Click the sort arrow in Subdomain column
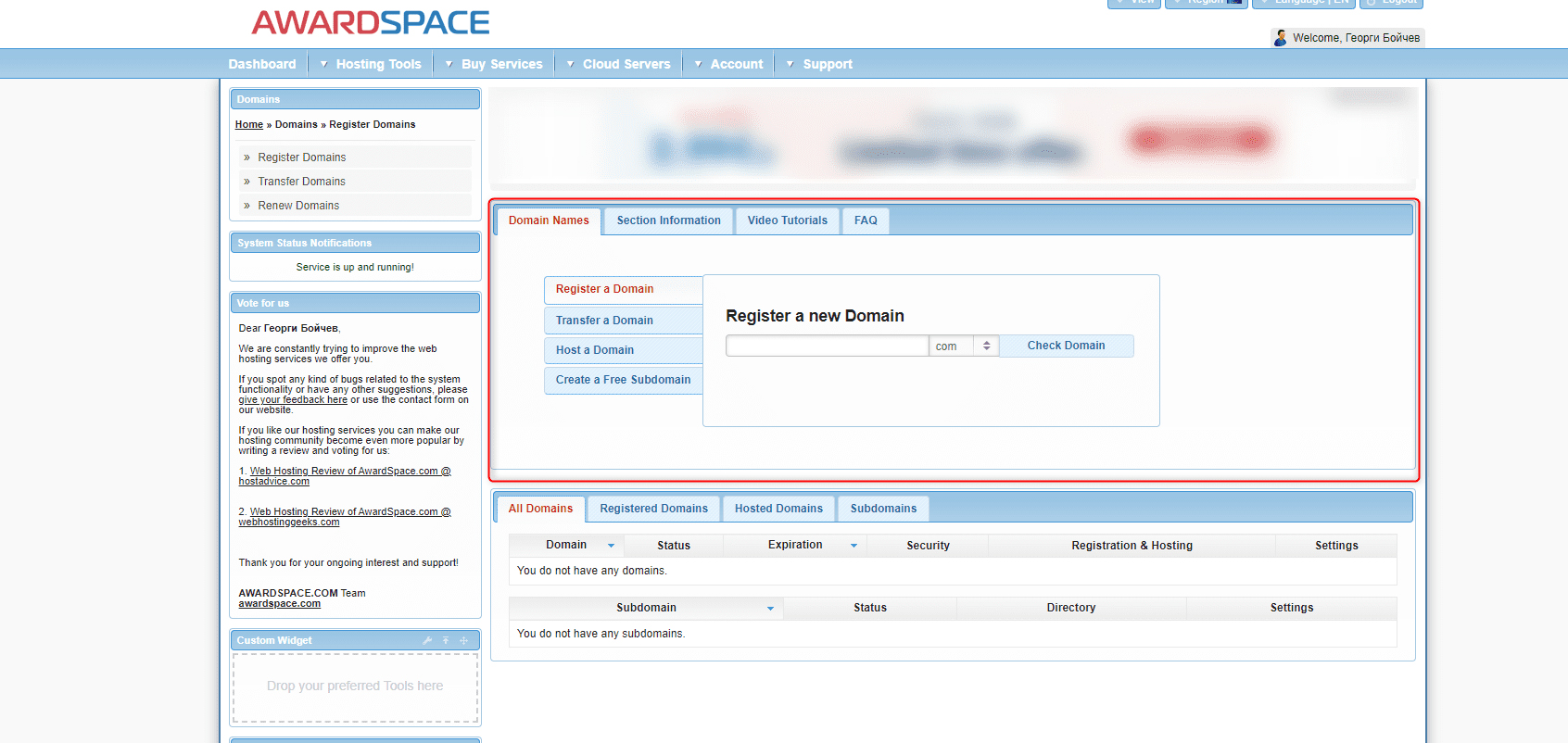Screen dimensions: 1568x743 point(770,609)
